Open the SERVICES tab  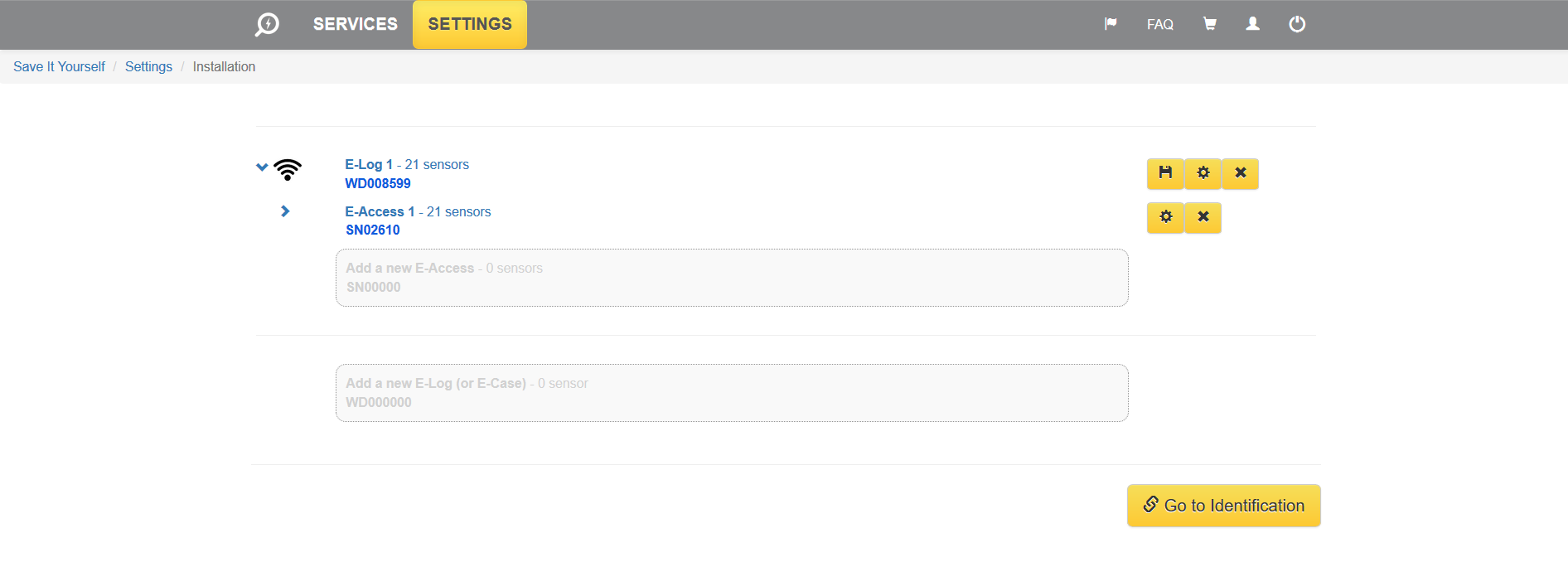pos(355,24)
